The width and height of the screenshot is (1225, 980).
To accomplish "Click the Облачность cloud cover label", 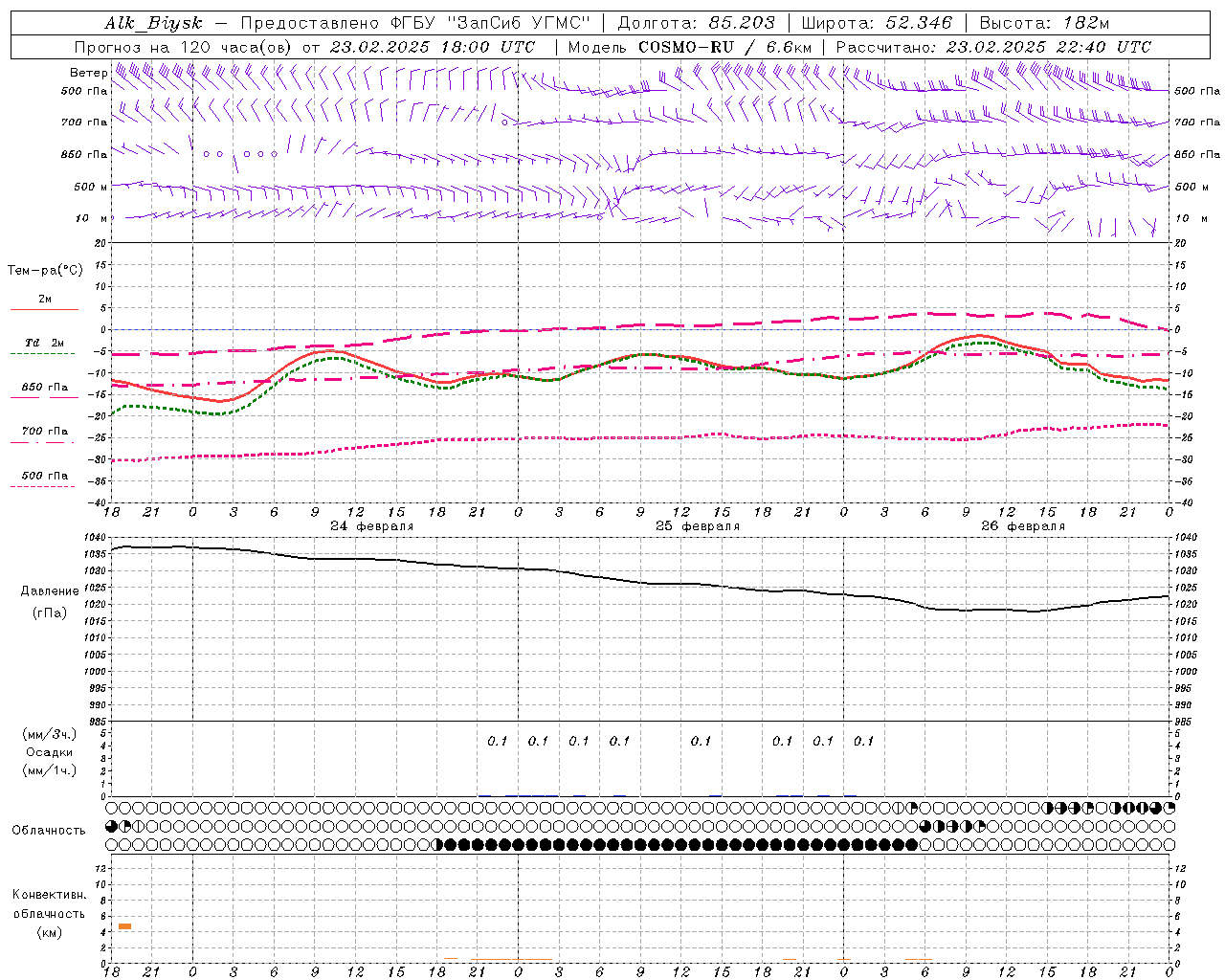I will click(x=49, y=830).
